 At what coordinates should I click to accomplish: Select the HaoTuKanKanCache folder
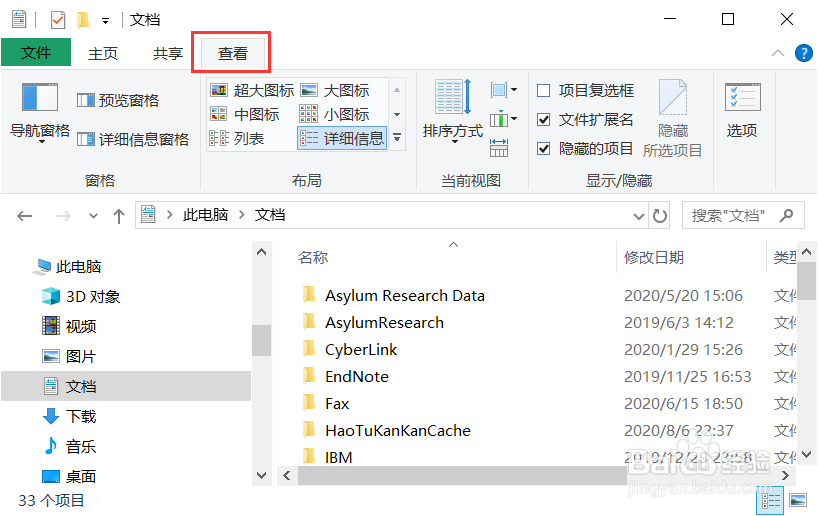coord(386,430)
